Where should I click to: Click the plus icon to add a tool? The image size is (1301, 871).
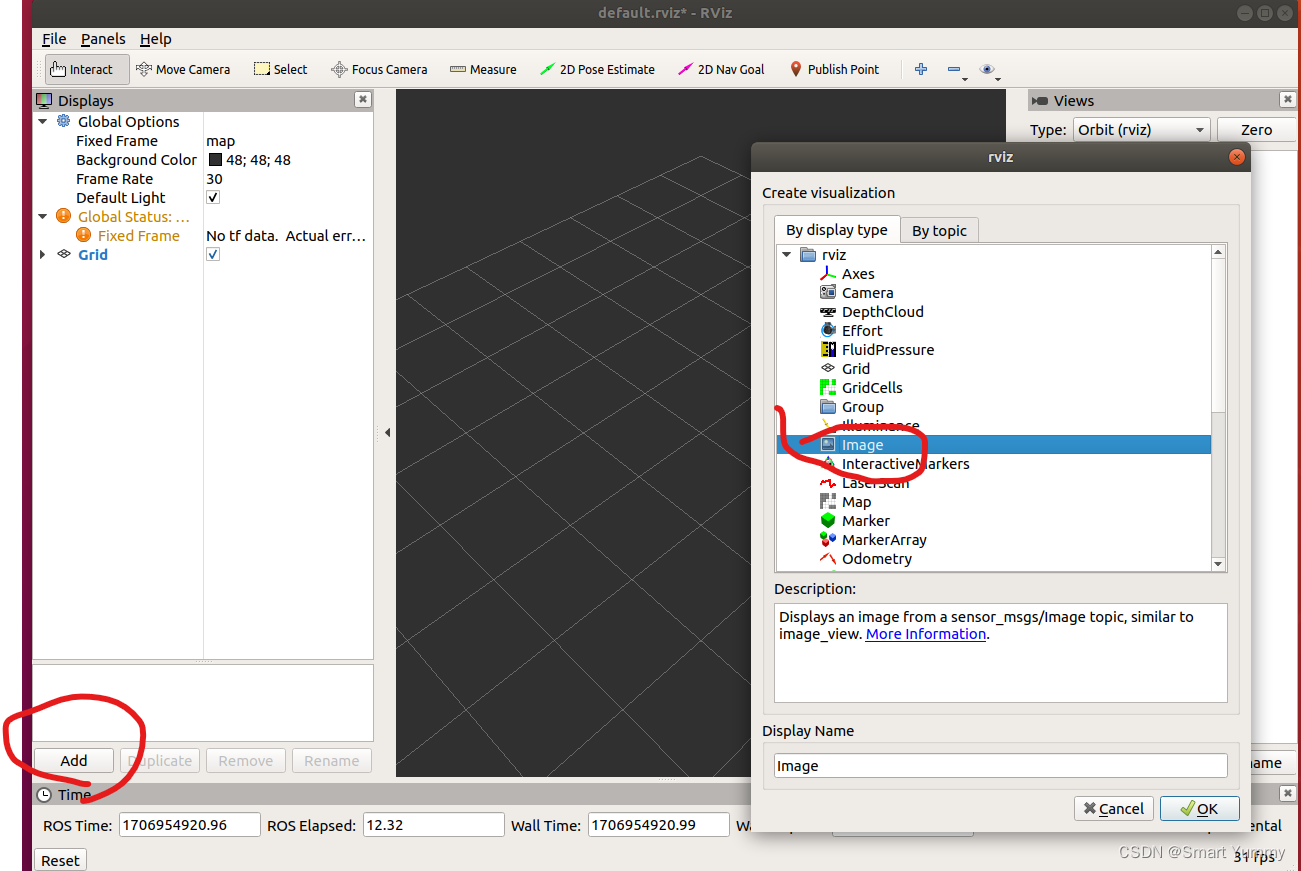point(920,69)
